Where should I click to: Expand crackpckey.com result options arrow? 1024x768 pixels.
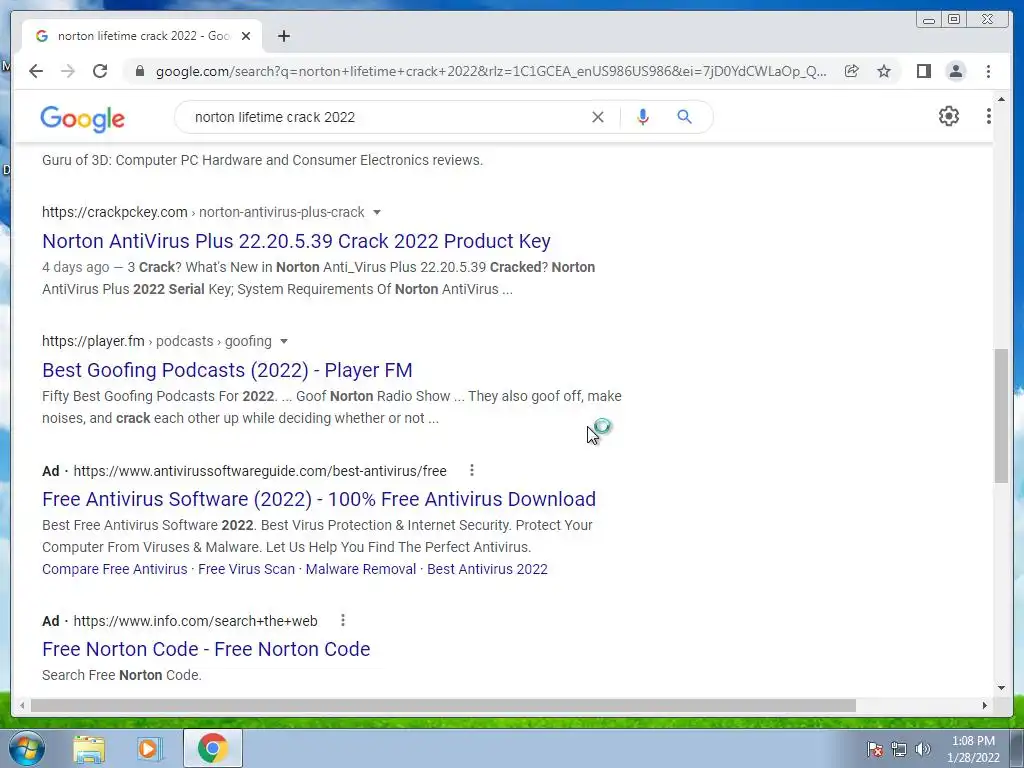tap(376, 212)
